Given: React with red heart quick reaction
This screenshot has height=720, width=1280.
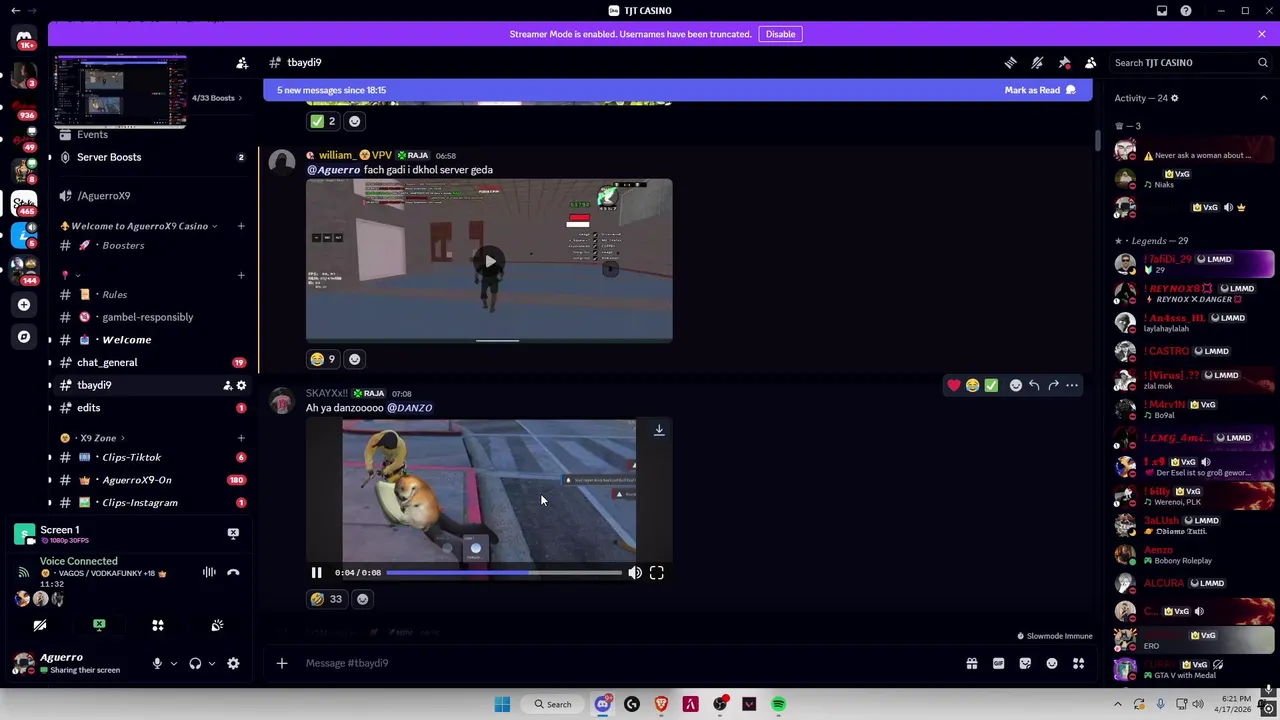Looking at the screenshot, I should pyautogui.click(x=954, y=385).
